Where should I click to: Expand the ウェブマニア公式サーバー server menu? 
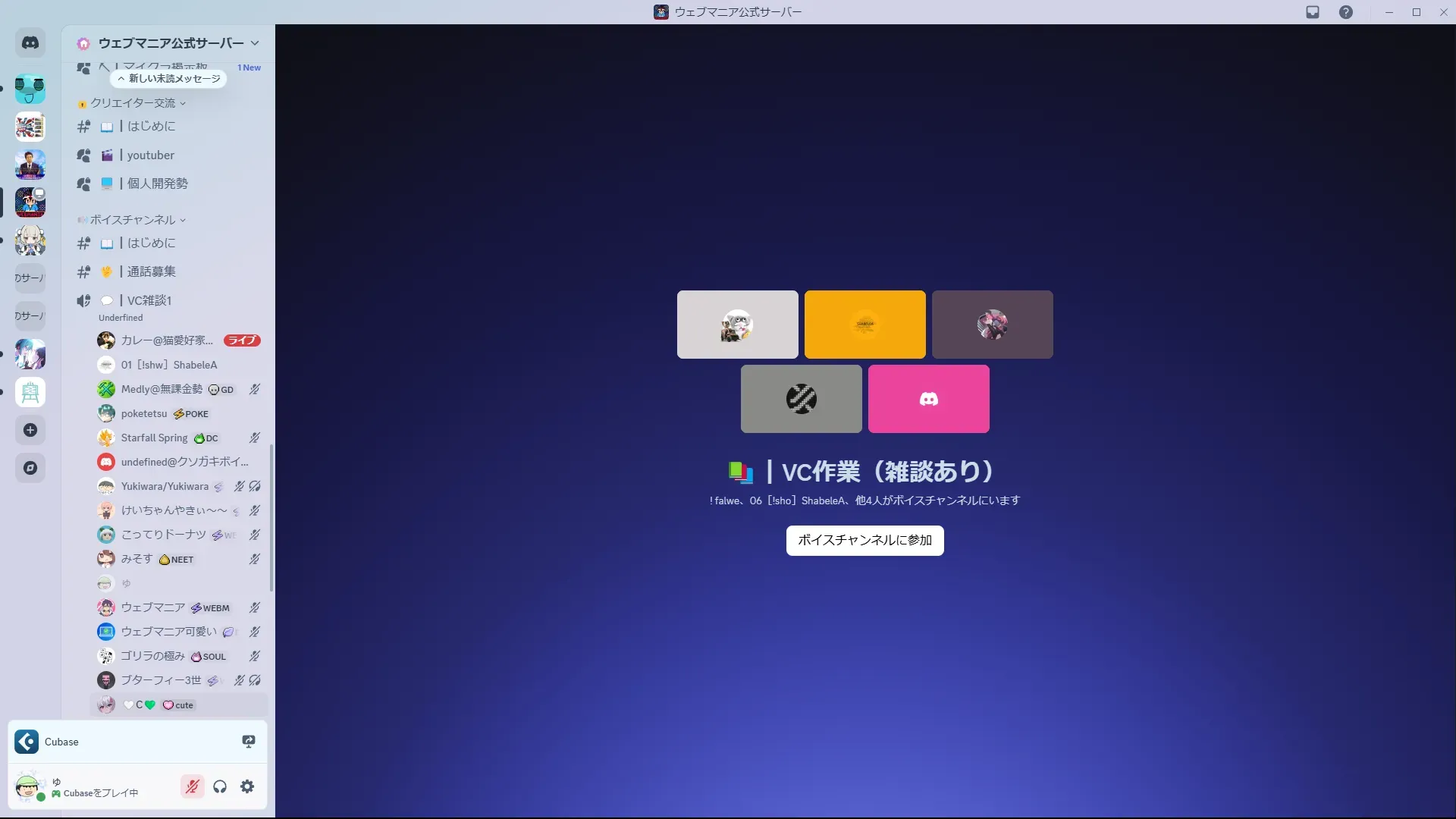(171, 43)
